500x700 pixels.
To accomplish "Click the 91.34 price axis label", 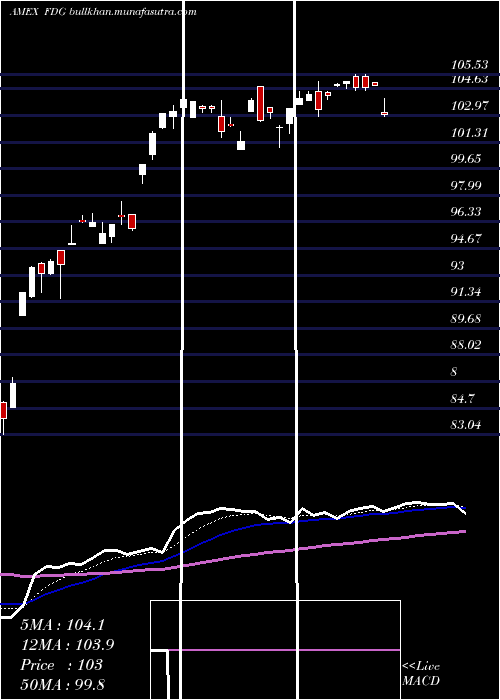I will coord(466,292).
